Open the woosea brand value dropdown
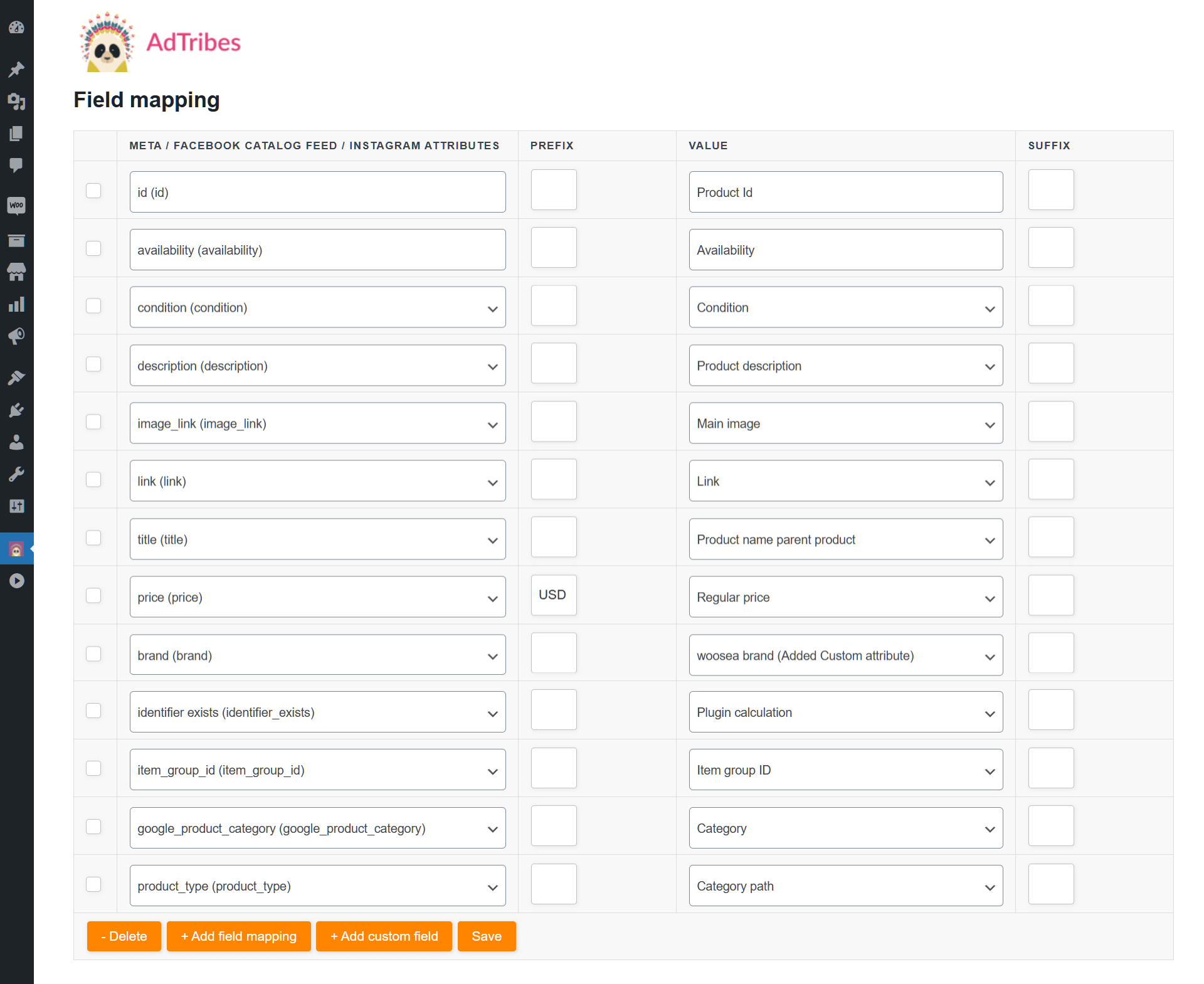The width and height of the screenshot is (1204, 984). click(845, 655)
